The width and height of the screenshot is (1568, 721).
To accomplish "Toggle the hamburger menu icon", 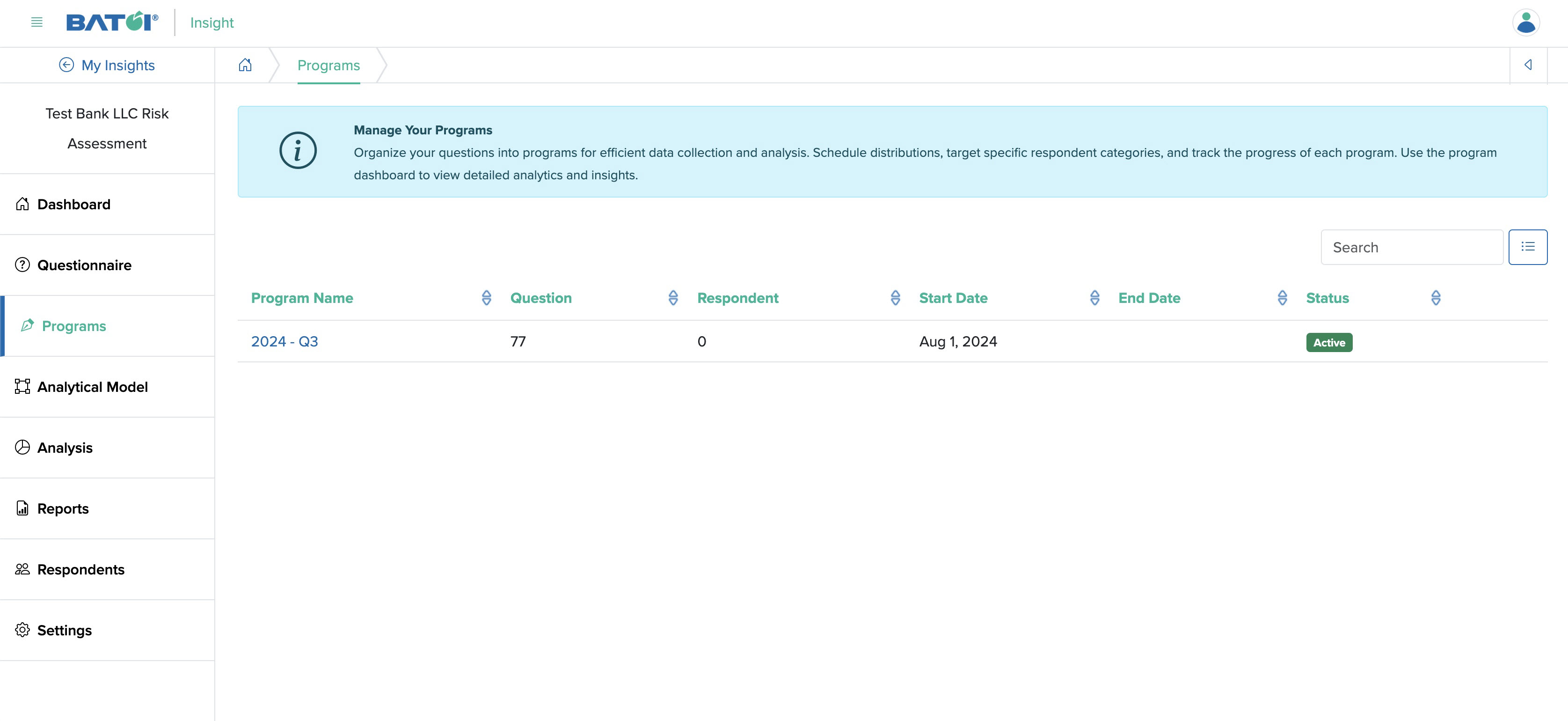I will coord(36,22).
